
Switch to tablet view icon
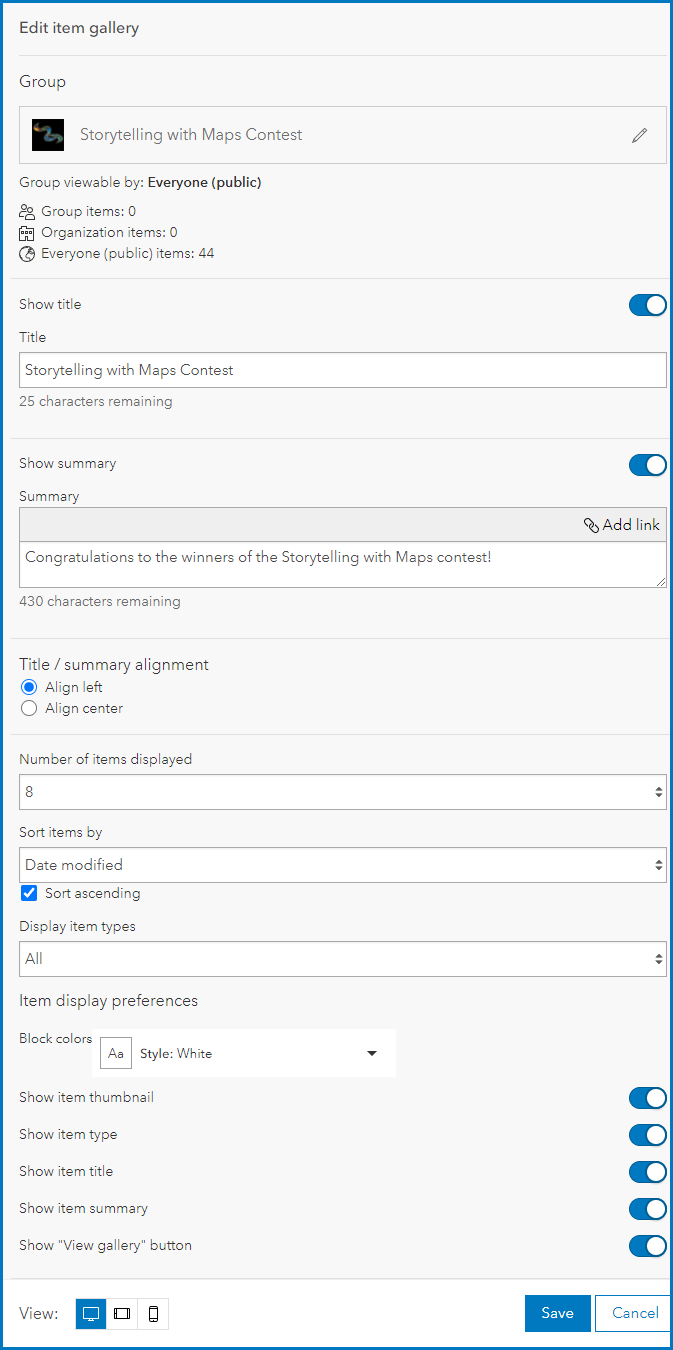122,1313
